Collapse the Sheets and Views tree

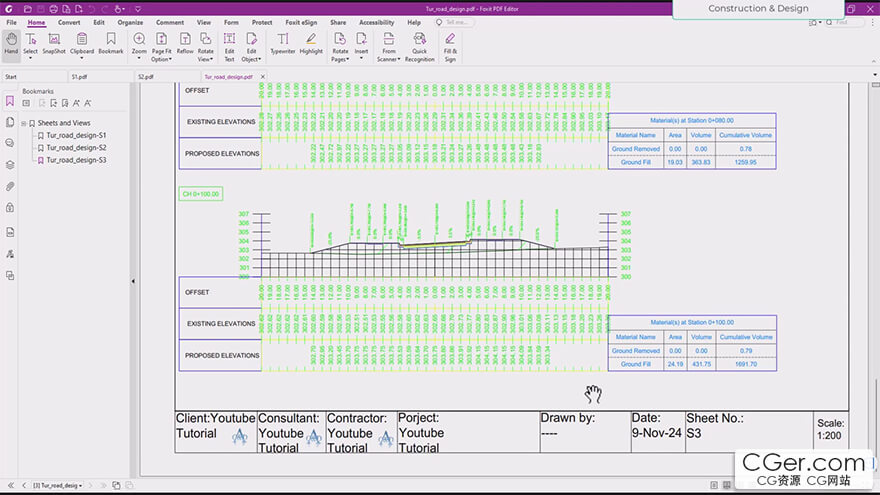pyautogui.click(x=24, y=123)
